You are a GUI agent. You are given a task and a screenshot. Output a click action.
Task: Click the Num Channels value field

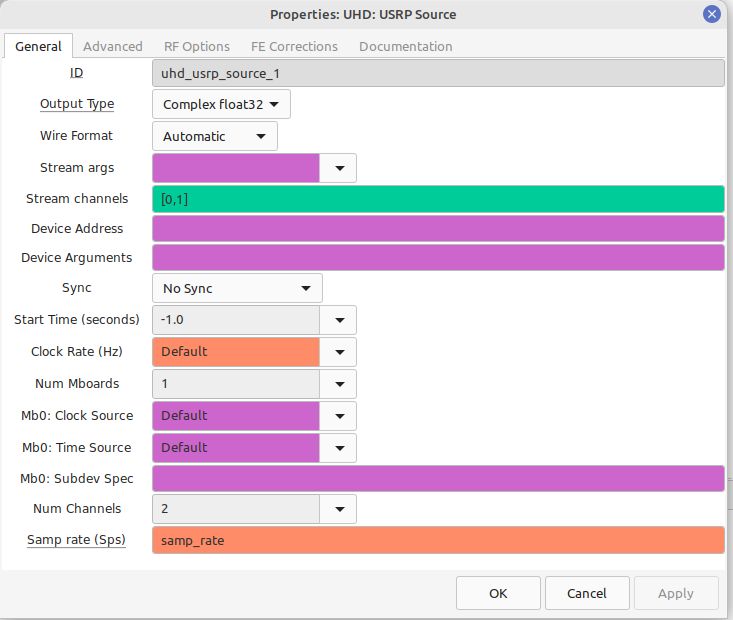pyautogui.click(x=236, y=509)
